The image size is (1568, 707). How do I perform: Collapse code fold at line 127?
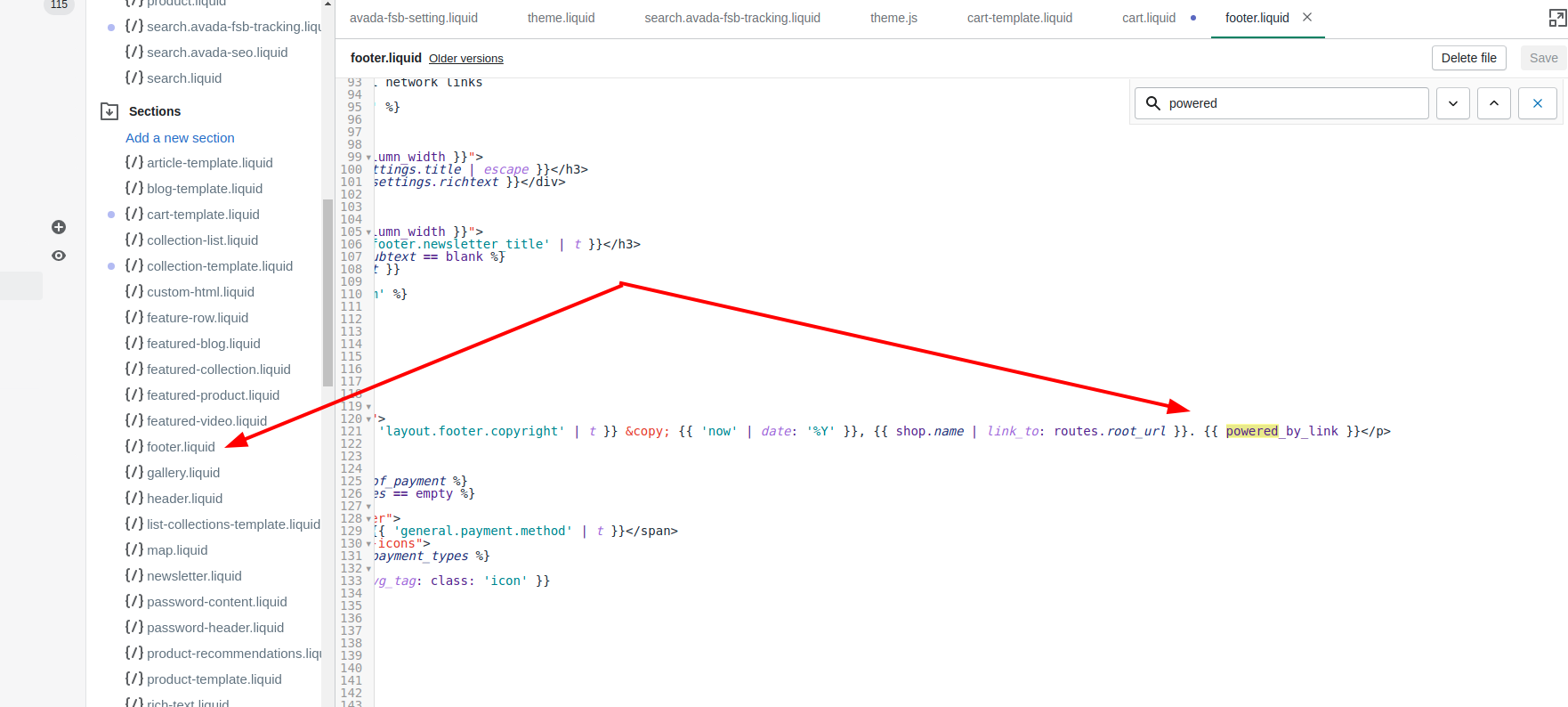tap(368, 507)
